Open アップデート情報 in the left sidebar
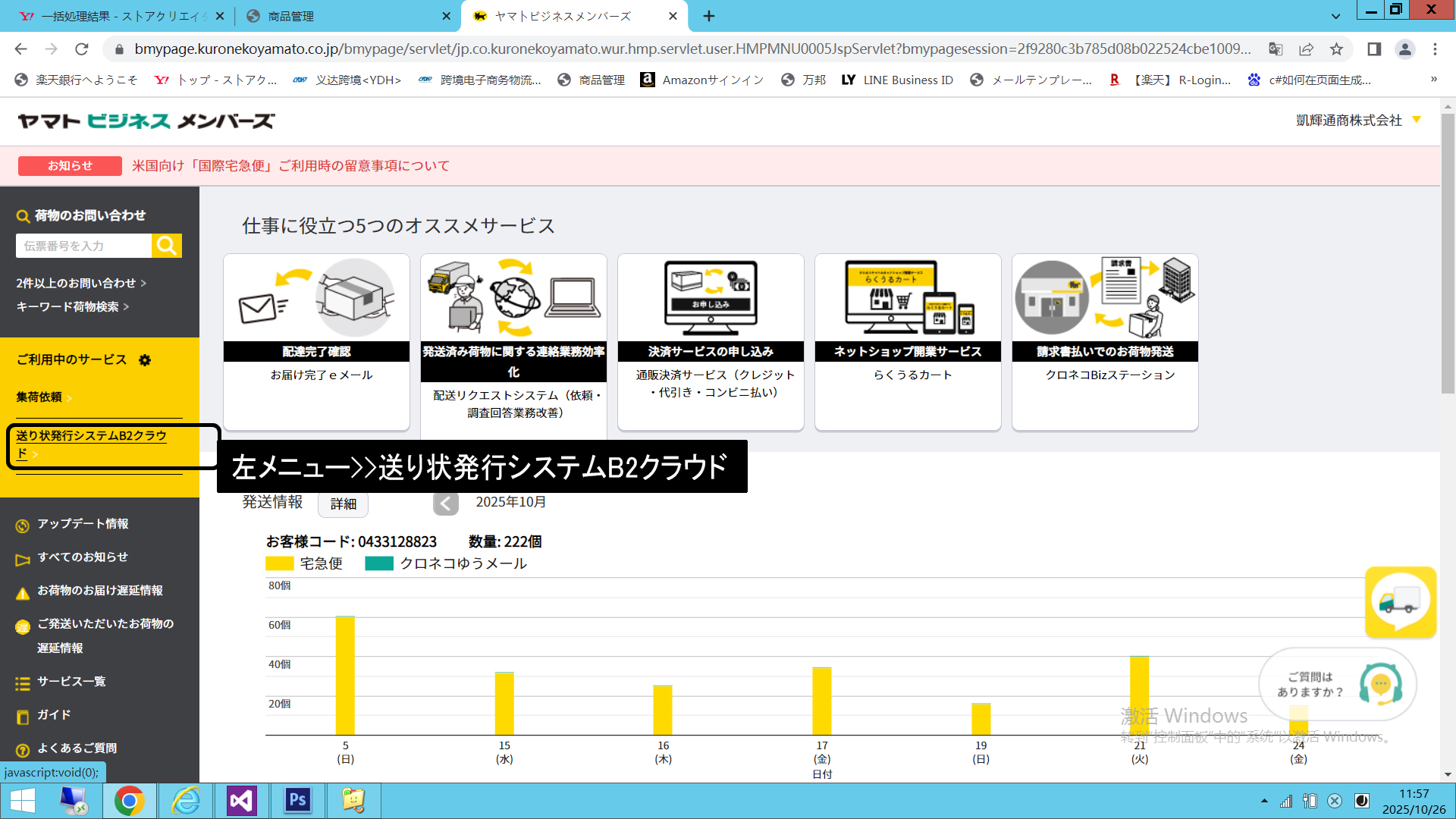 83,524
